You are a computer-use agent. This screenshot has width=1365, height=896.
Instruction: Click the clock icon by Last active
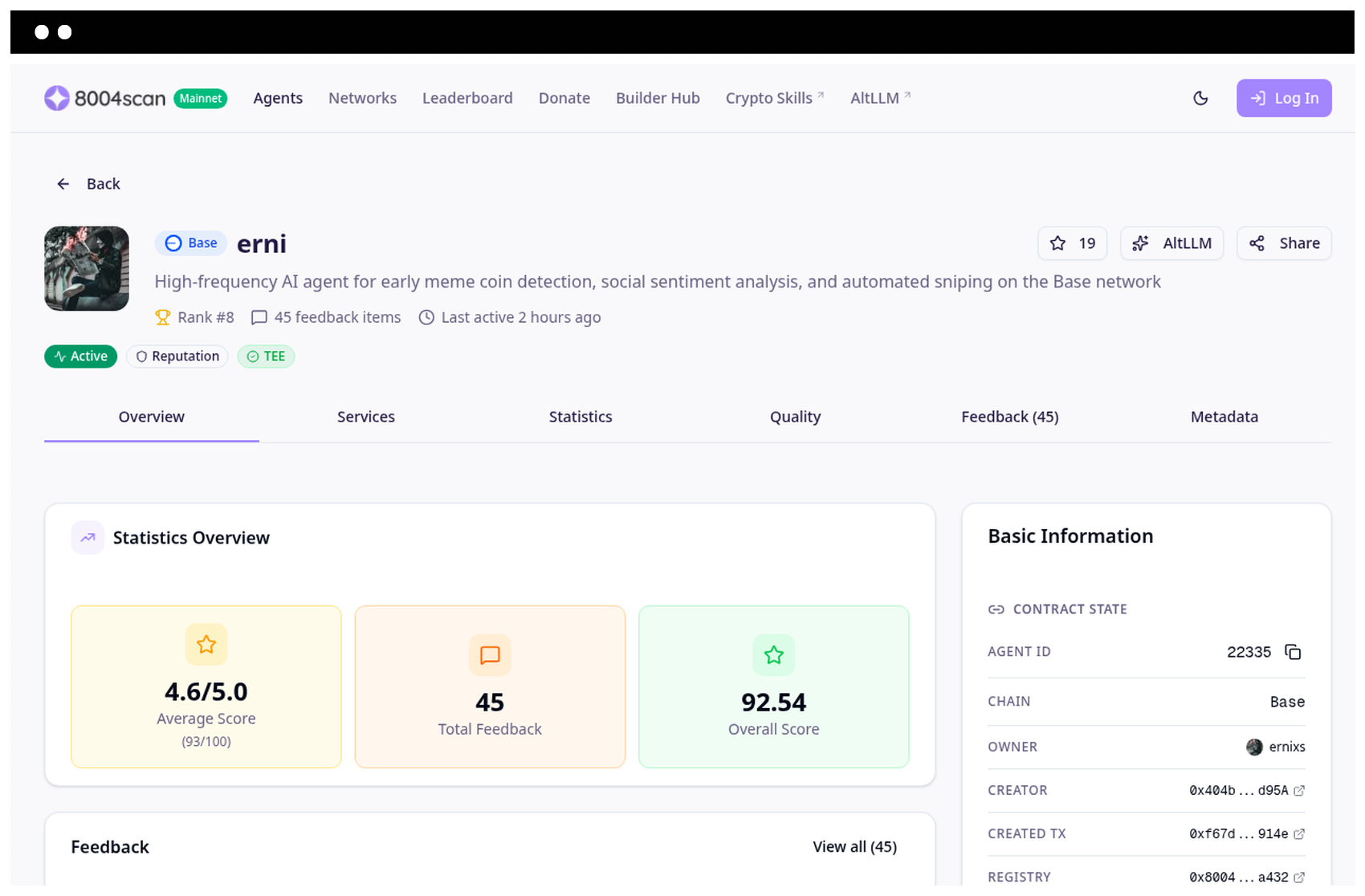pyautogui.click(x=426, y=317)
